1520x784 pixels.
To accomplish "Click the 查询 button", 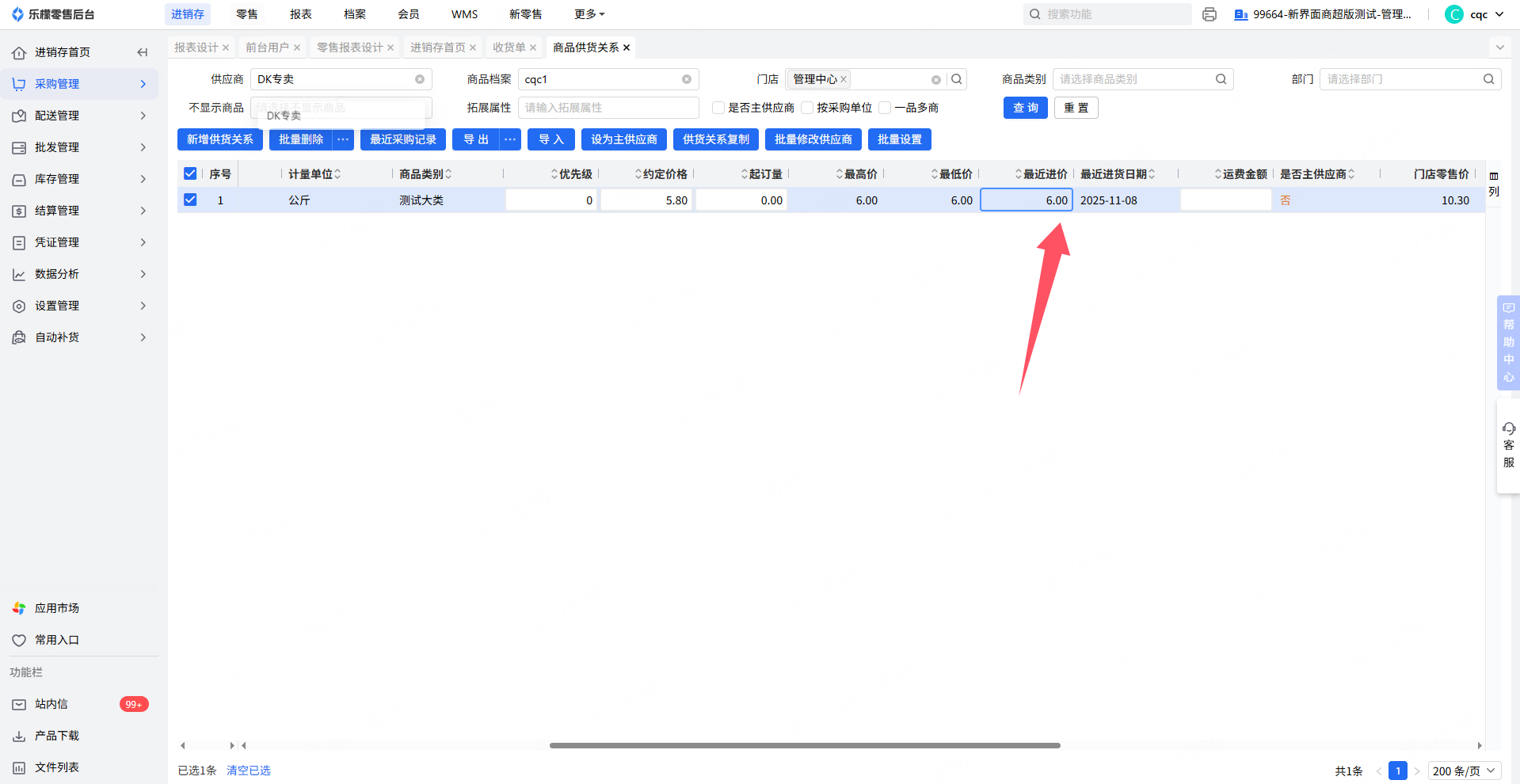I will click(x=1026, y=108).
